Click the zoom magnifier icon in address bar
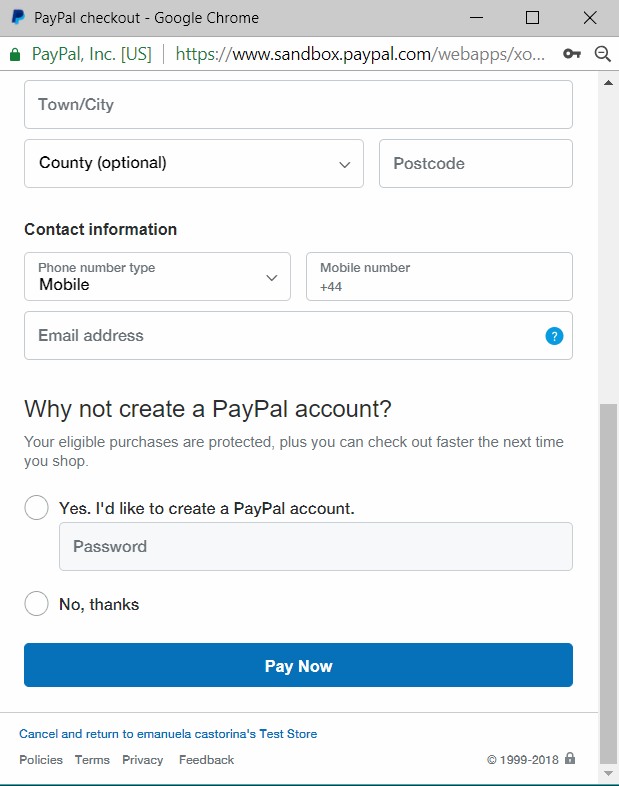 [x=602, y=54]
